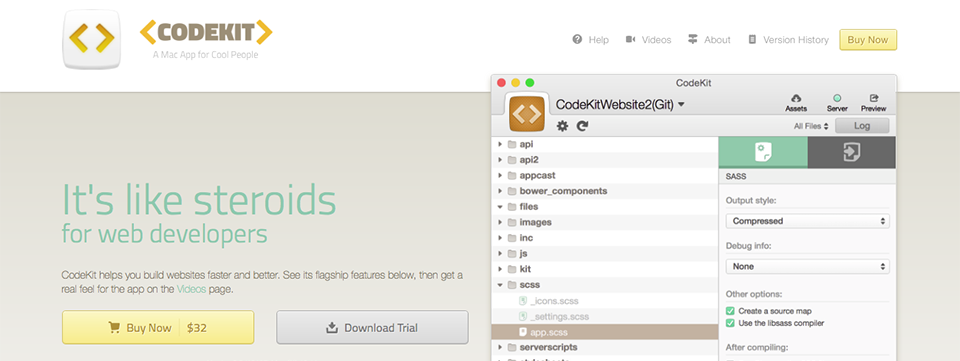Open the Output style Compressed dropdown
This screenshot has width=960, height=361.
tap(808, 221)
